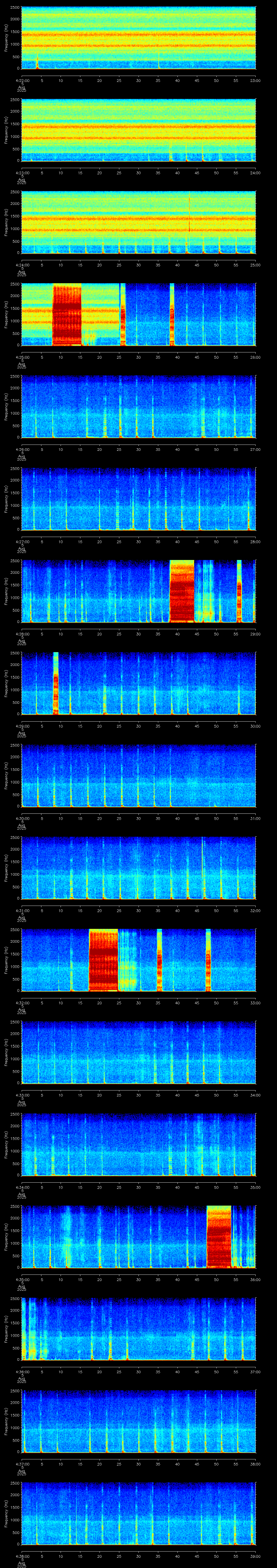Click the wide red burst in the 4:28:00 panel
Image resolution: width=277 pixels, height=1568 pixels.
[182, 591]
